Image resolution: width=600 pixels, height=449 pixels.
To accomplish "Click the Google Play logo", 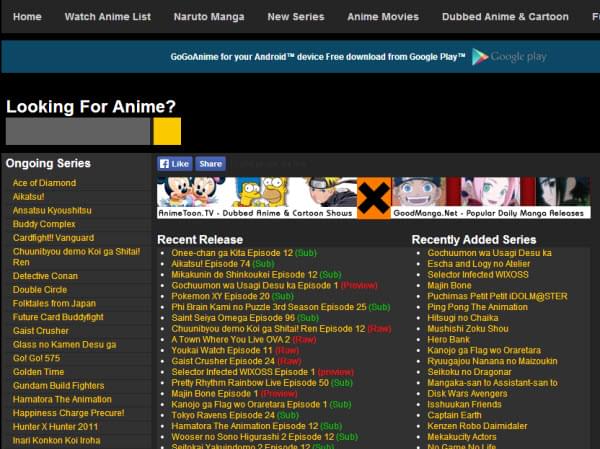I will tap(510, 57).
